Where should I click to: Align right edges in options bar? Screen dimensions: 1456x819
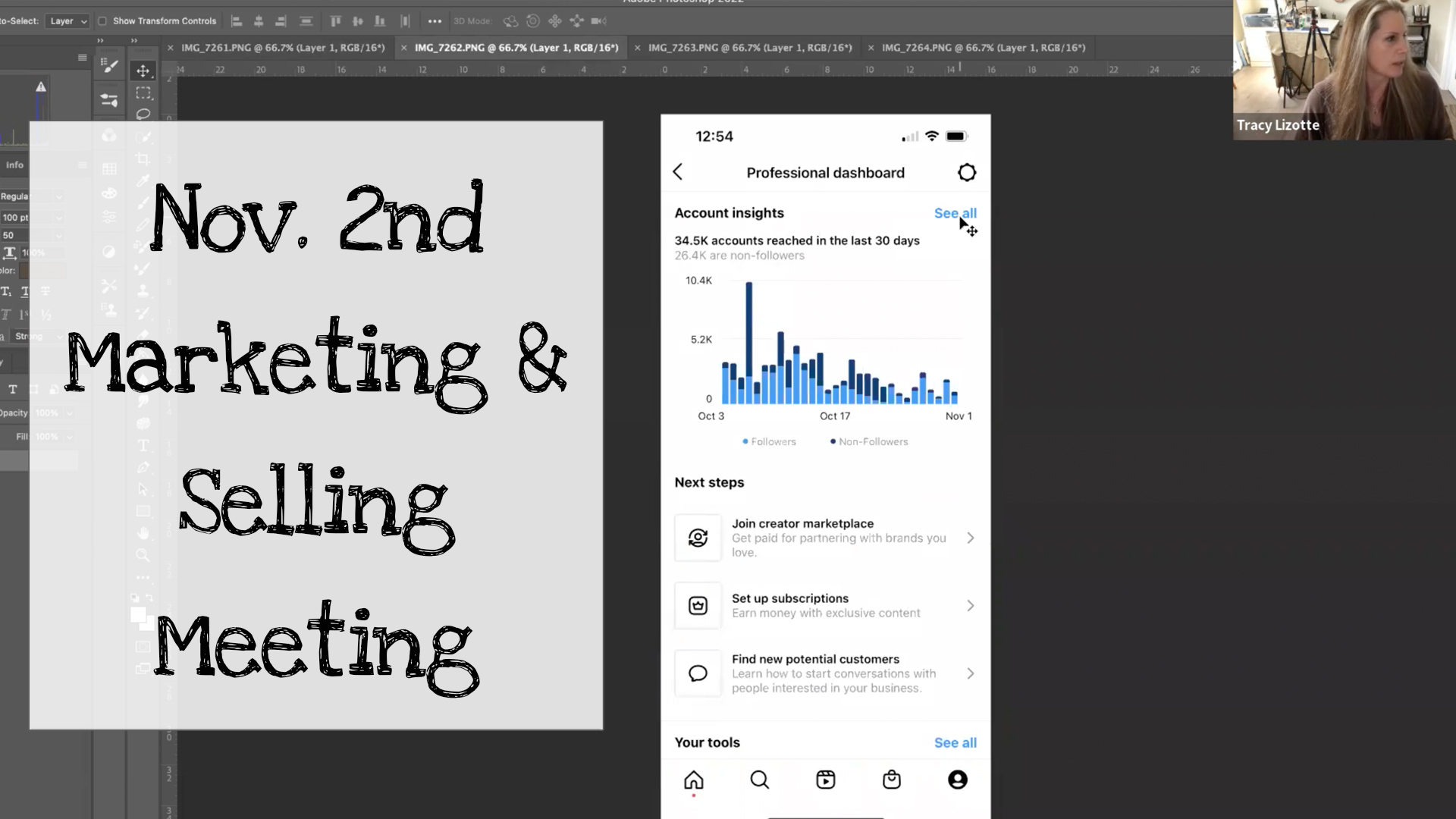coord(281,21)
